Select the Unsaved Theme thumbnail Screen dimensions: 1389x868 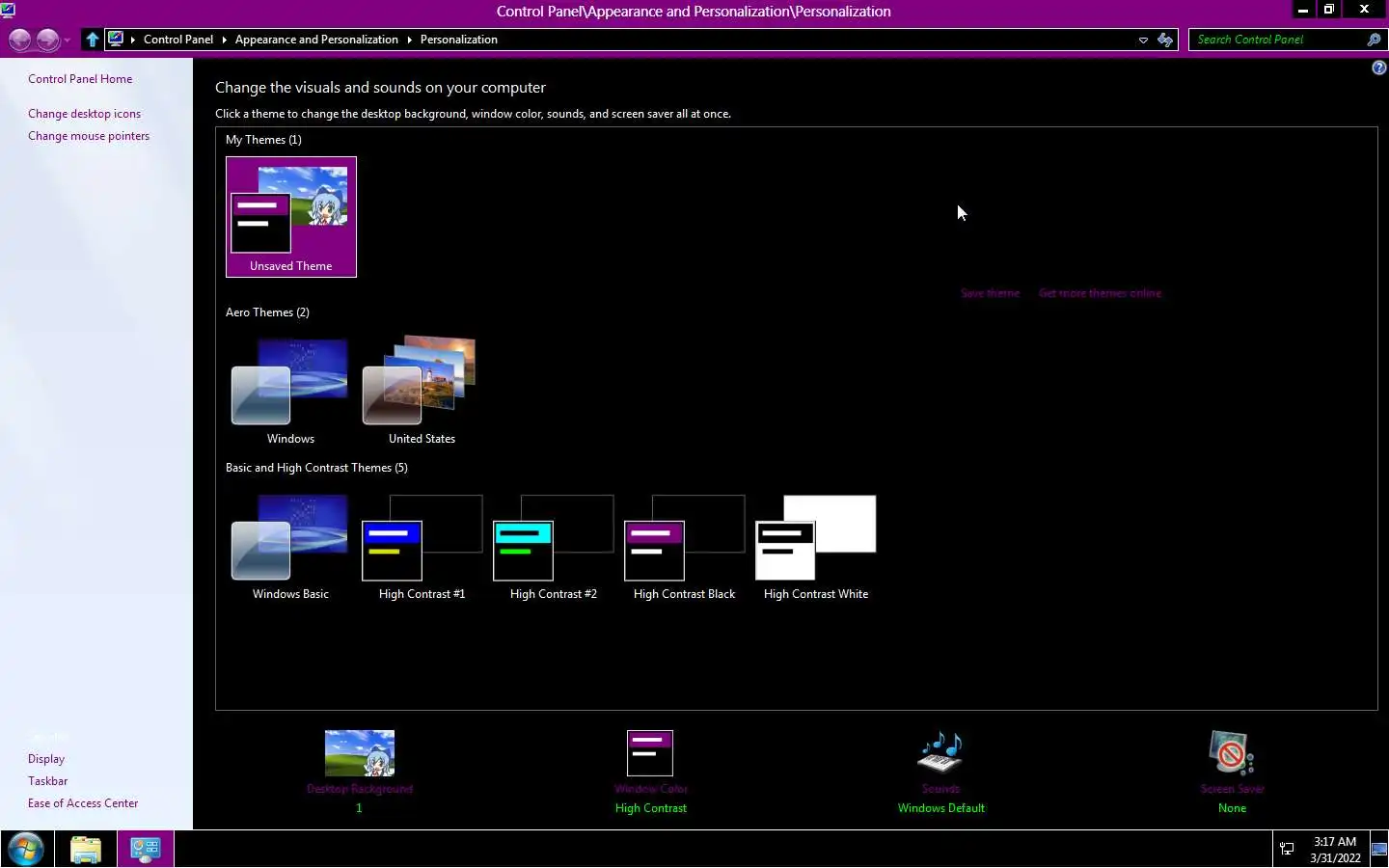pyautogui.click(x=291, y=217)
